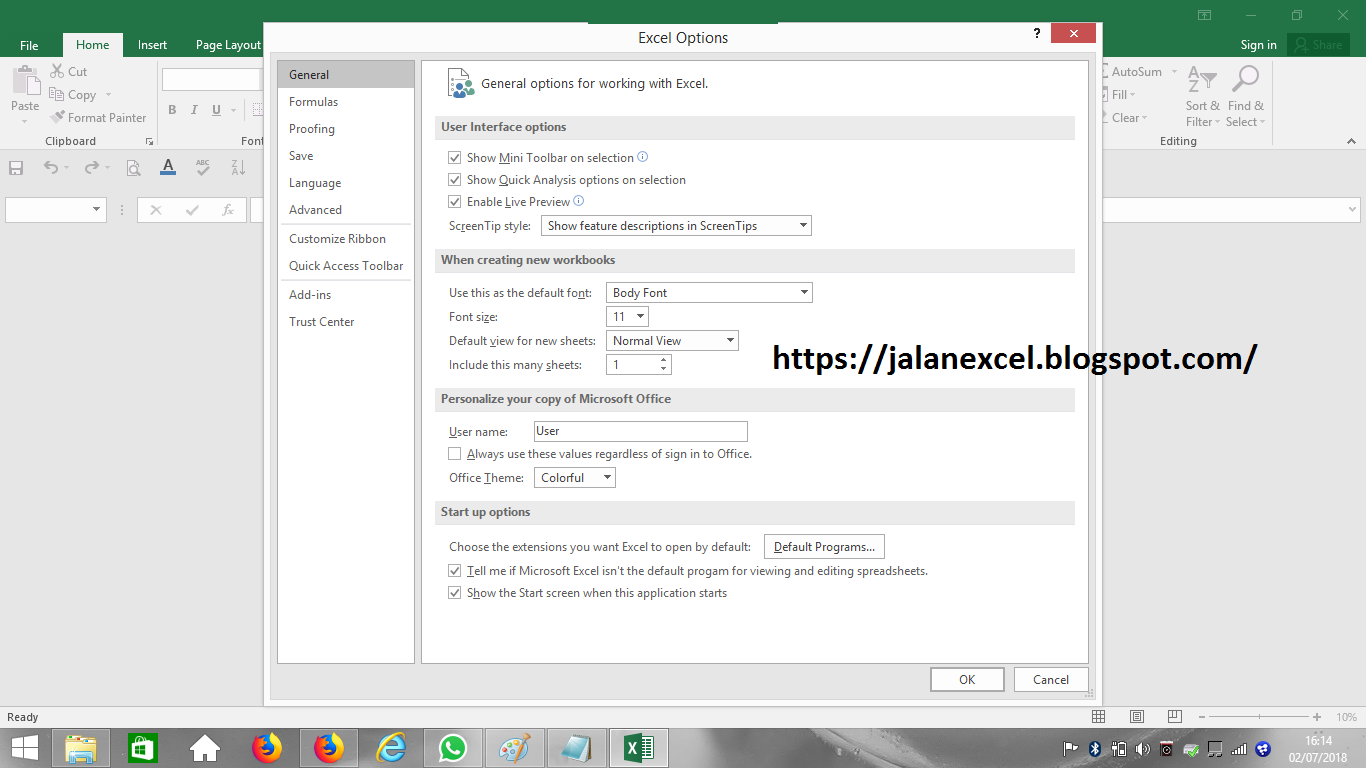Confirm settings with the OK button

coord(966,679)
